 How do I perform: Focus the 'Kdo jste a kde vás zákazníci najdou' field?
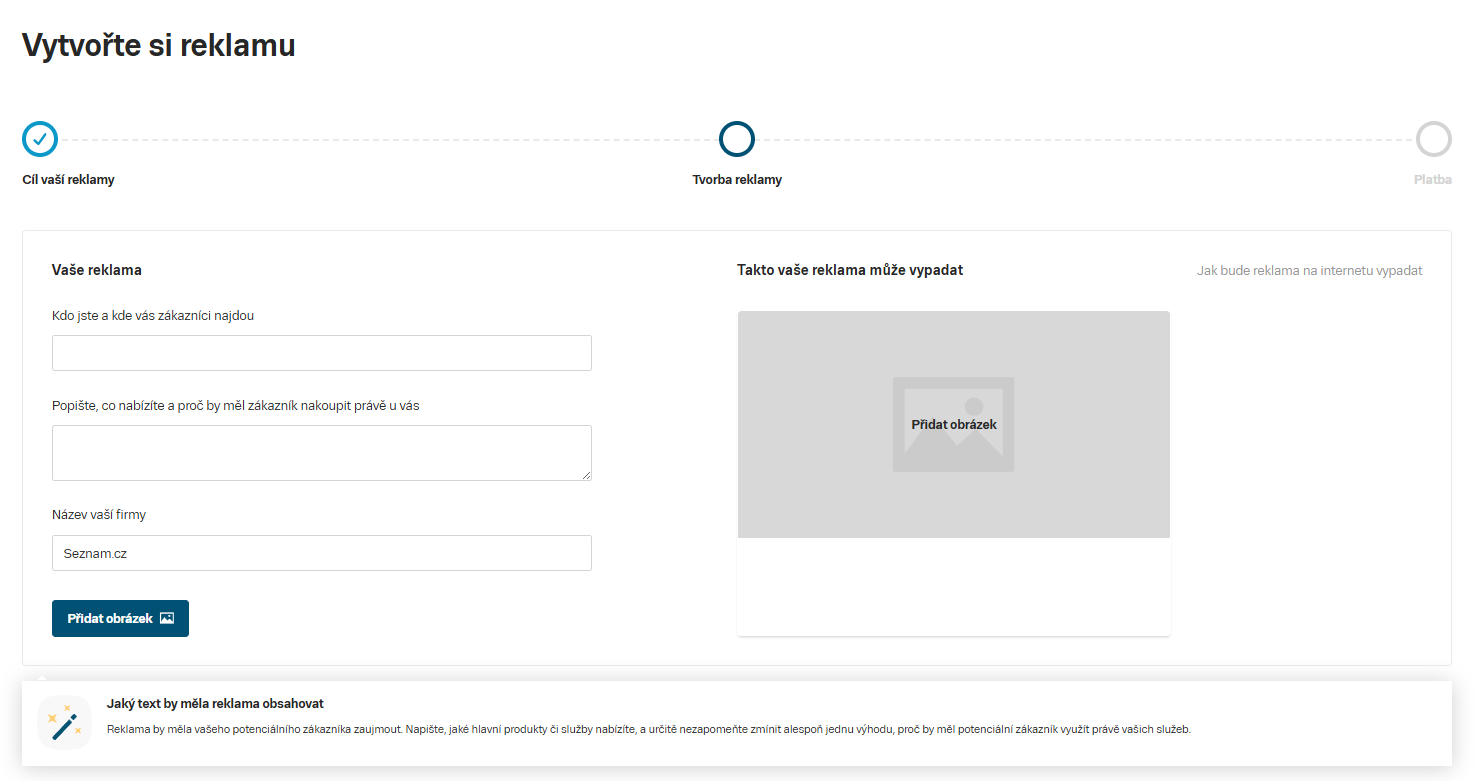tap(321, 353)
